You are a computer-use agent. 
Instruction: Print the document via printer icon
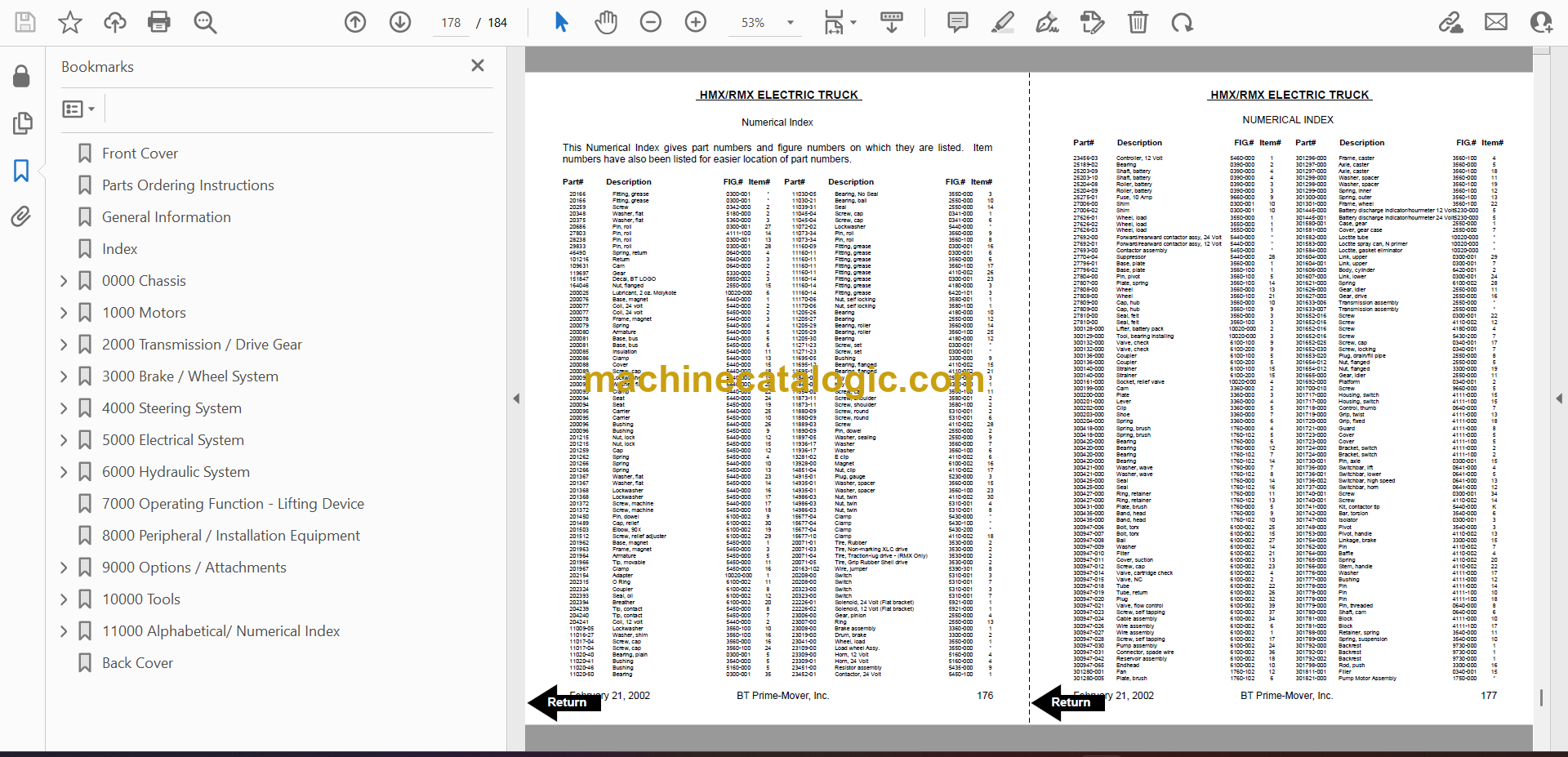click(x=159, y=22)
